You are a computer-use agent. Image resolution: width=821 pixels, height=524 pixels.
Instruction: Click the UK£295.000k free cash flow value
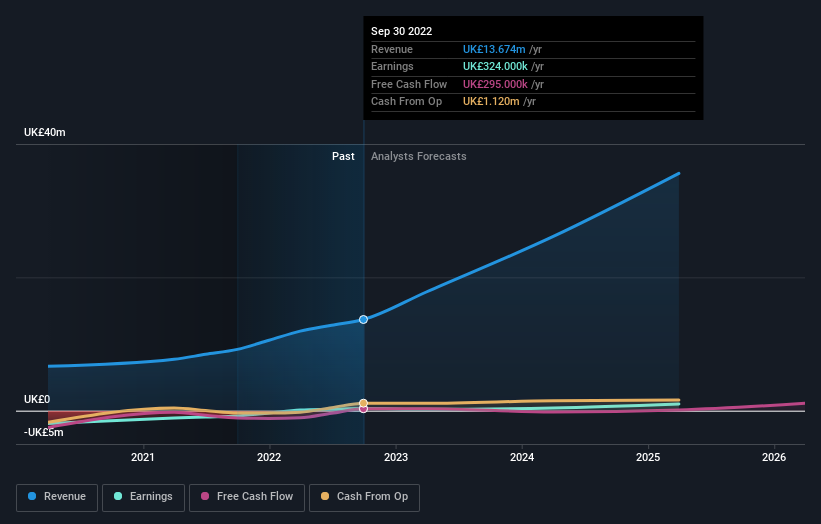(495, 84)
